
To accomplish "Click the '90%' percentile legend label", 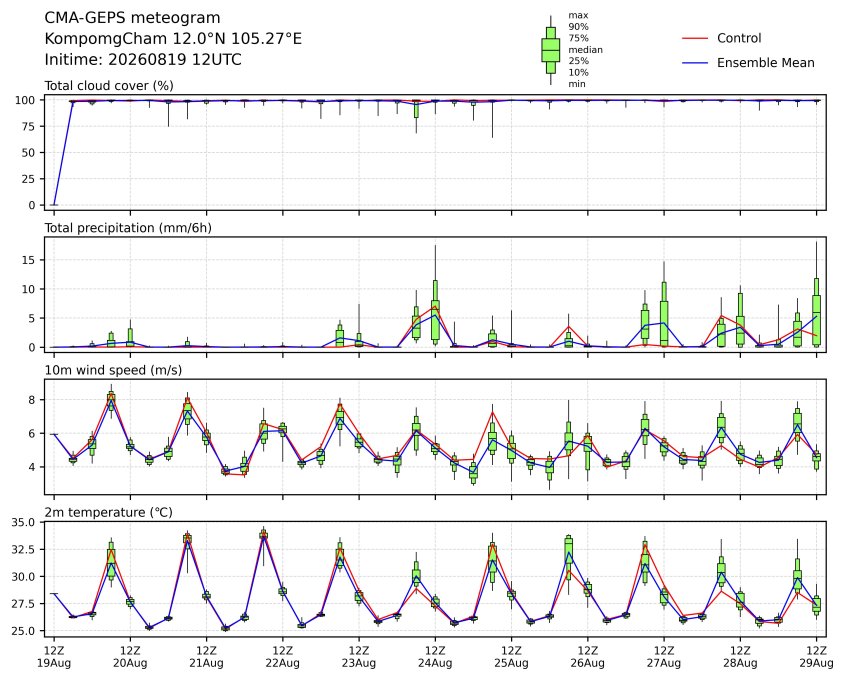I will click(578, 27).
